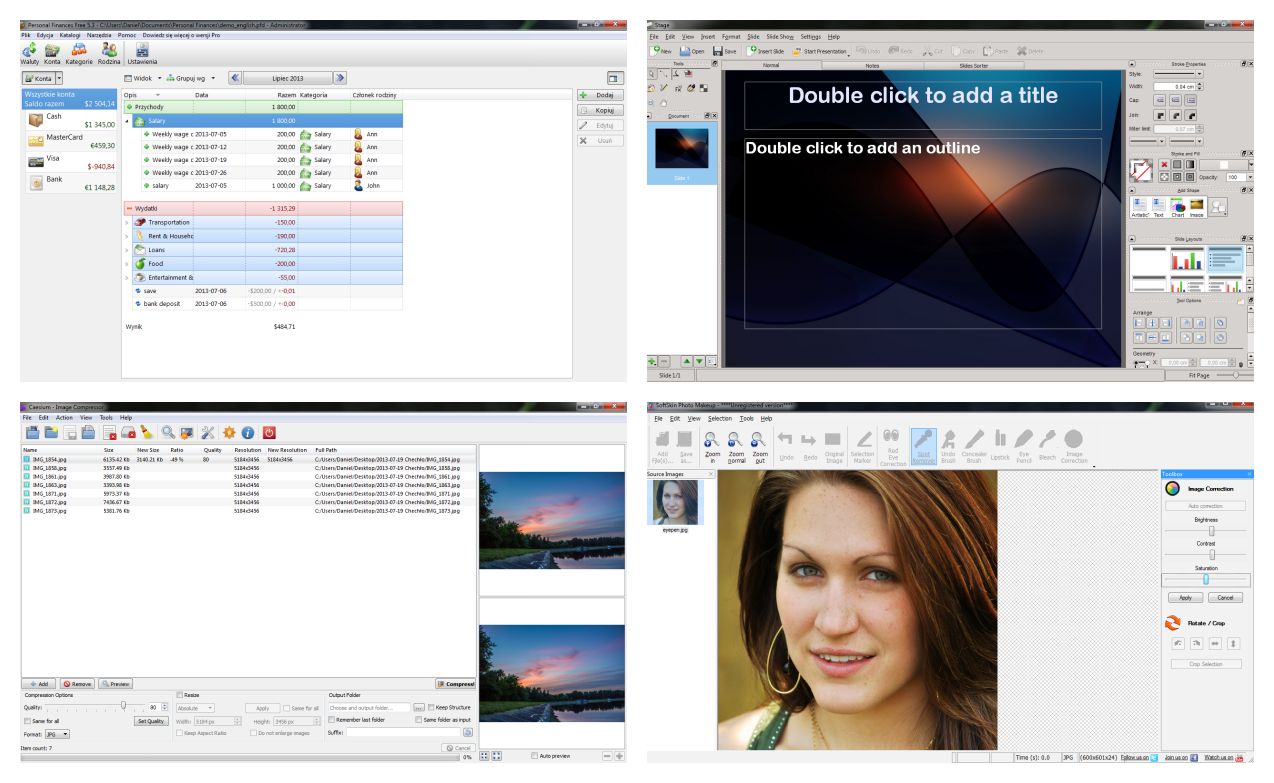Screen dimensions: 1274x783
Task: Open the Slide Show menu in Stage
Action: tap(780, 36)
